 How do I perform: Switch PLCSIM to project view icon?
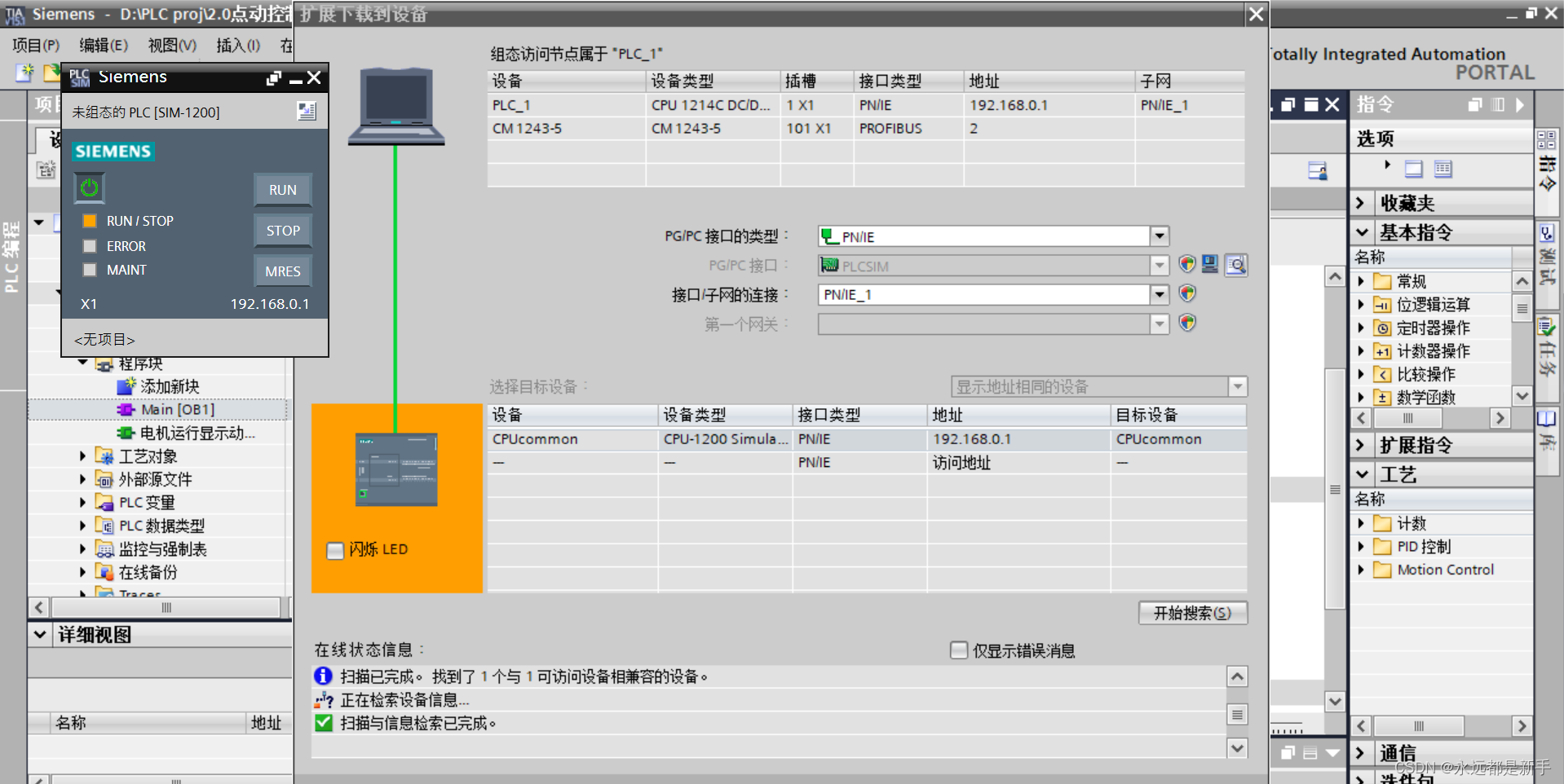(x=307, y=112)
